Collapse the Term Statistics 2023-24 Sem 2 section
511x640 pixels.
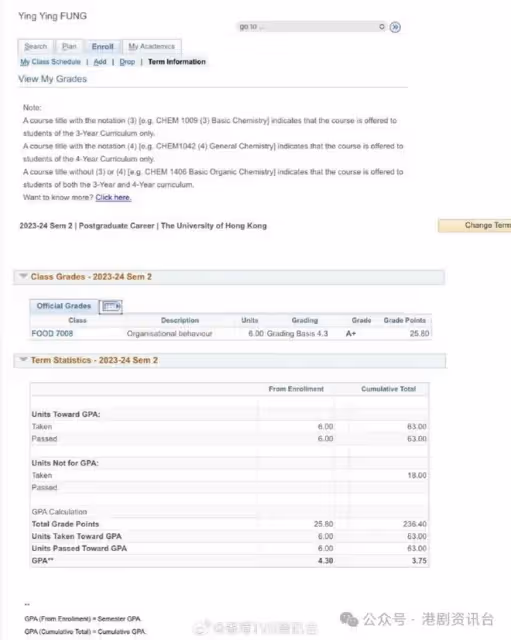[x=23, y=360]
